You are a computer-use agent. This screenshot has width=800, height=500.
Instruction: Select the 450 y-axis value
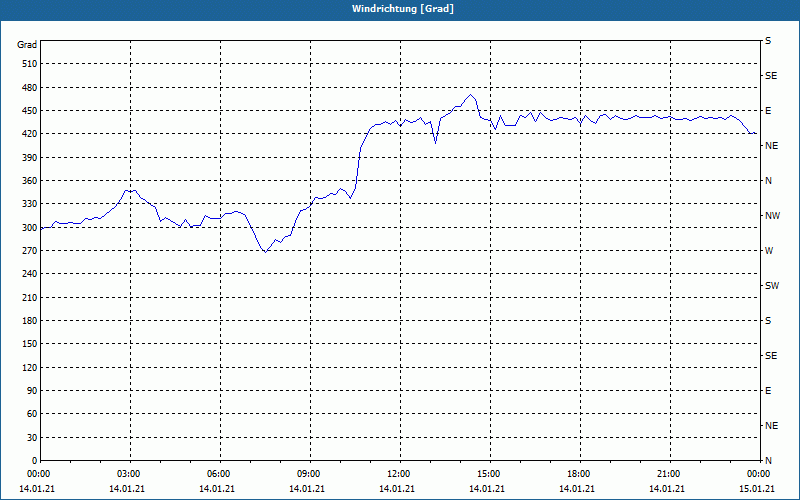pyautogui.click(x=30, y=111)
